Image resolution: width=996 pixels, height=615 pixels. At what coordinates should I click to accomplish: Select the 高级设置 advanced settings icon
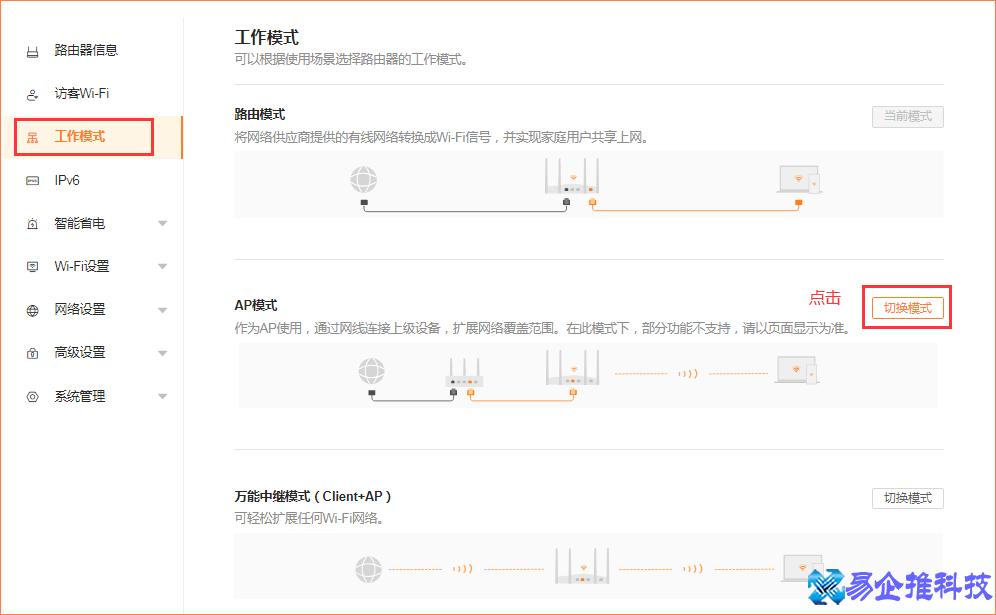[x=32, y=352]
